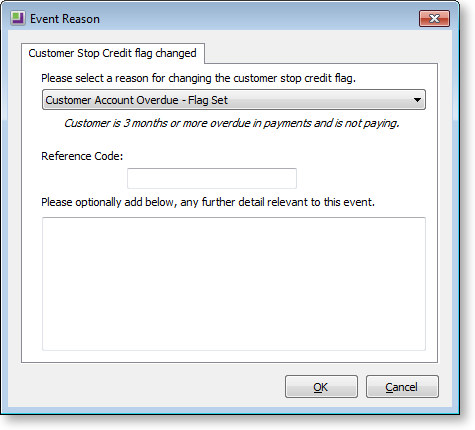The width and height of the screenshot is (475, 430).
Task: Click the 'Please optionally add below' label
Action: 208,202
